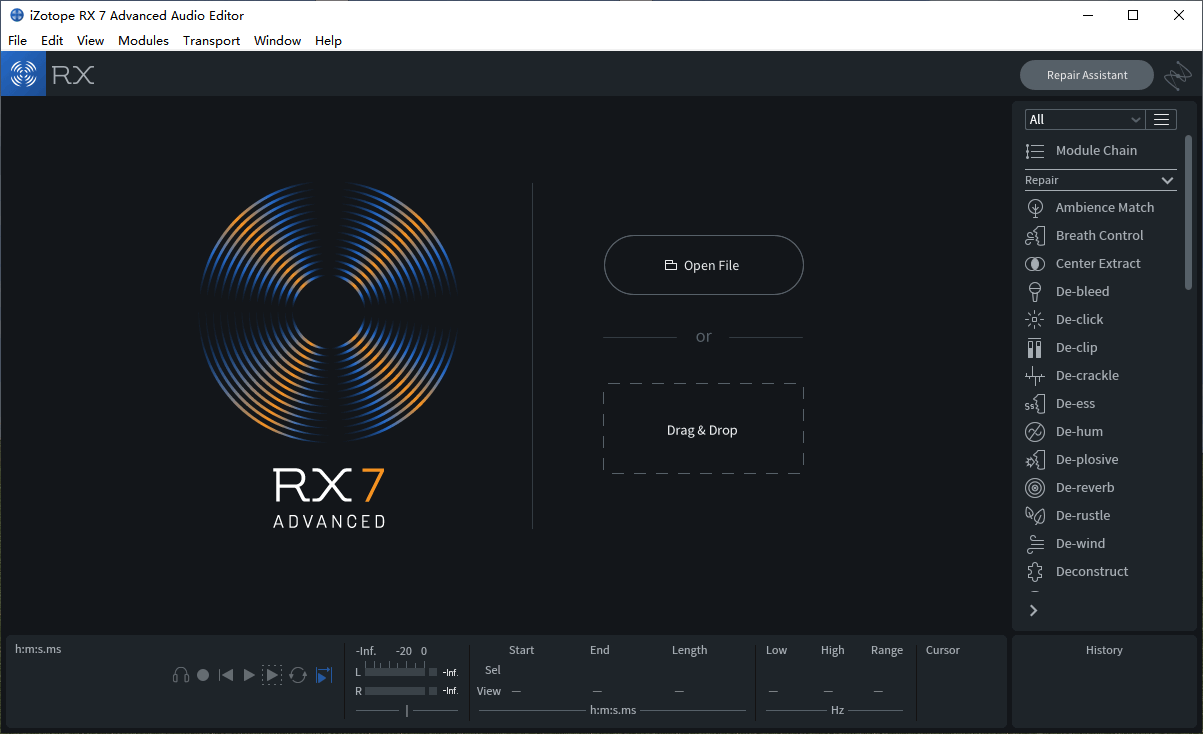This screenshot has width=1203, height=734.
Task: Open the Deconstruct module
Action: pyautogui.click(x=1092, y=572)
